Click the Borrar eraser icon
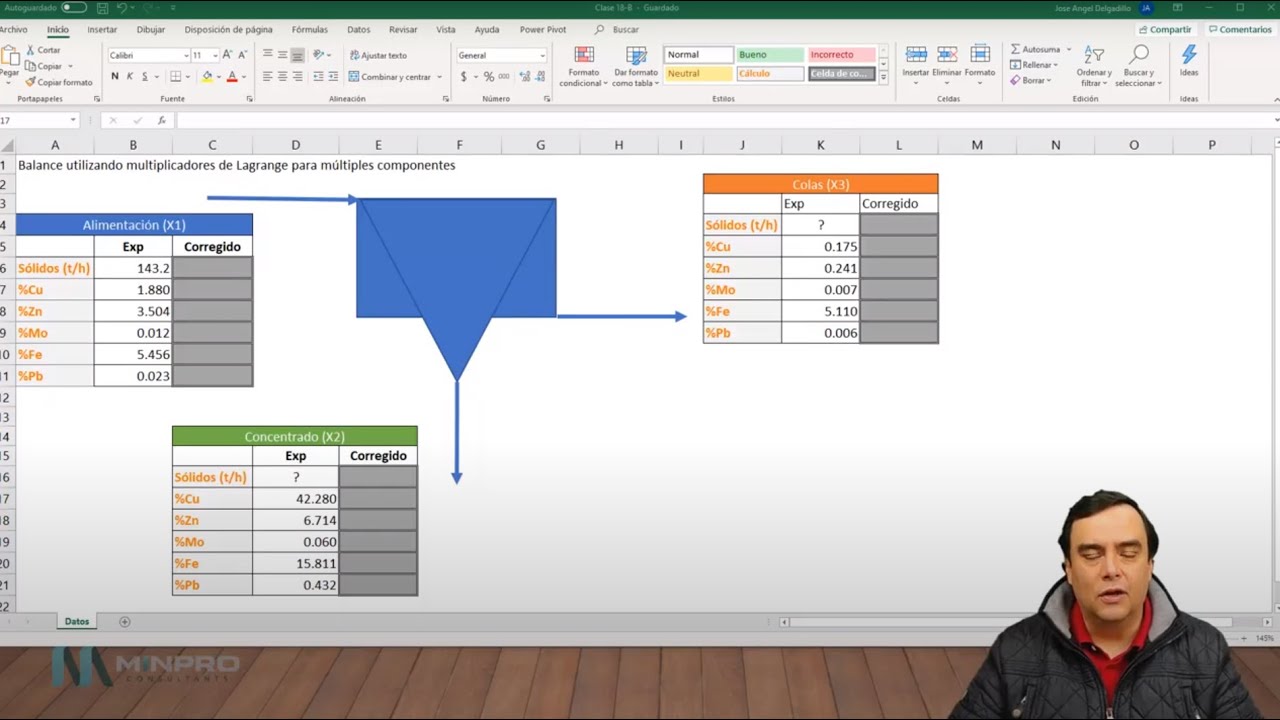The image size is (1280, 720). coord(1016,80)
